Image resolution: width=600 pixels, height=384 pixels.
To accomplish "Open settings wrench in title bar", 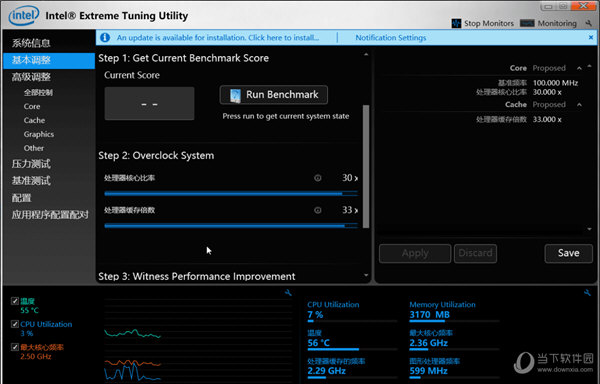I will [x=589, y=23].
